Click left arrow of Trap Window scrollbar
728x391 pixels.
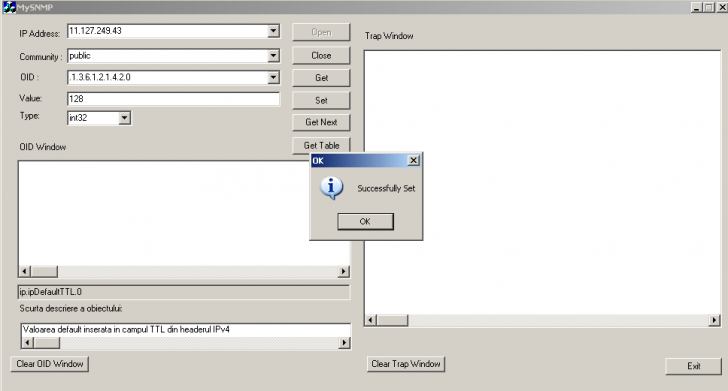tap(370, 320)
